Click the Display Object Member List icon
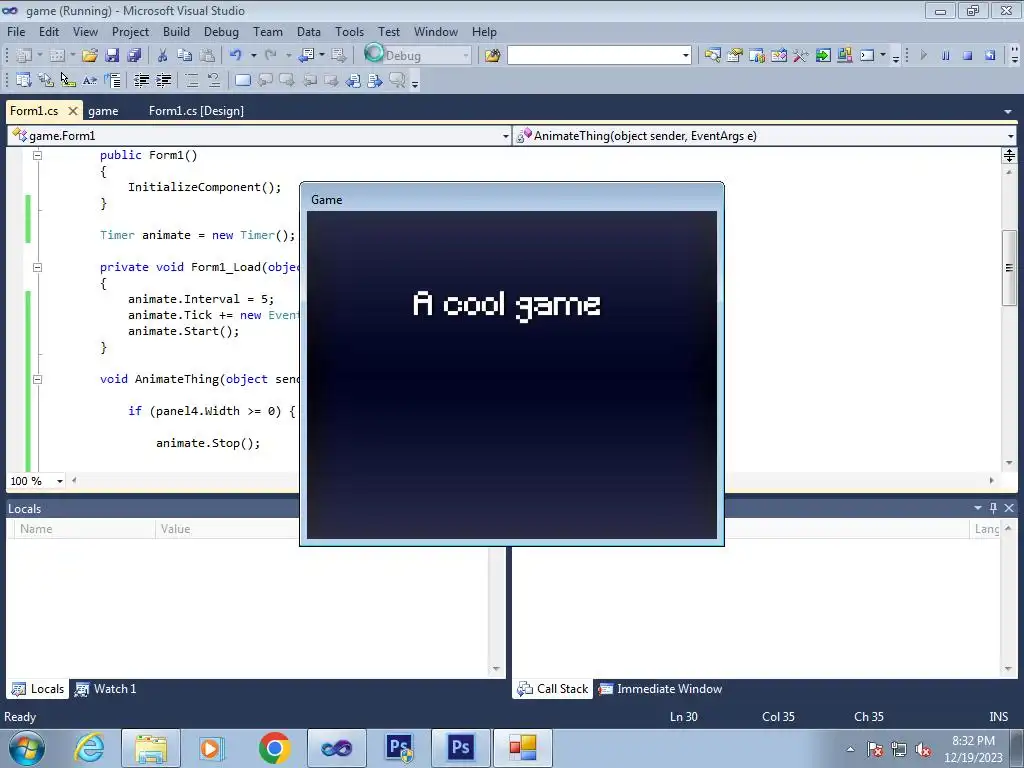The height and width of the screenshot is (768, 1024). (24, 80)
